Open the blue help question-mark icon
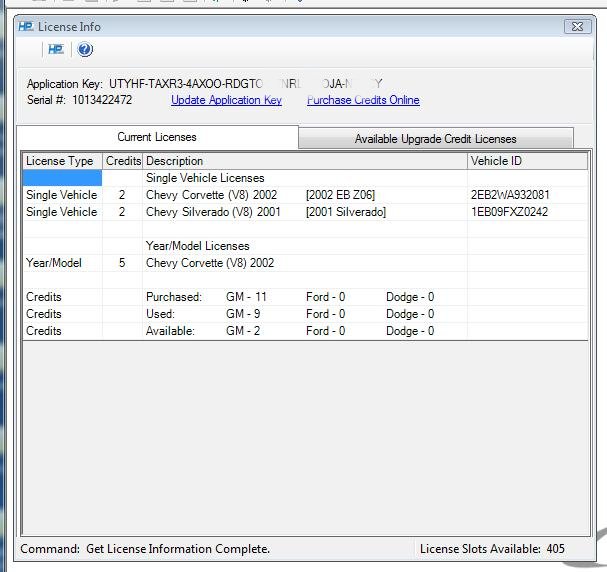The image size is (607, 572). [85, 50]
